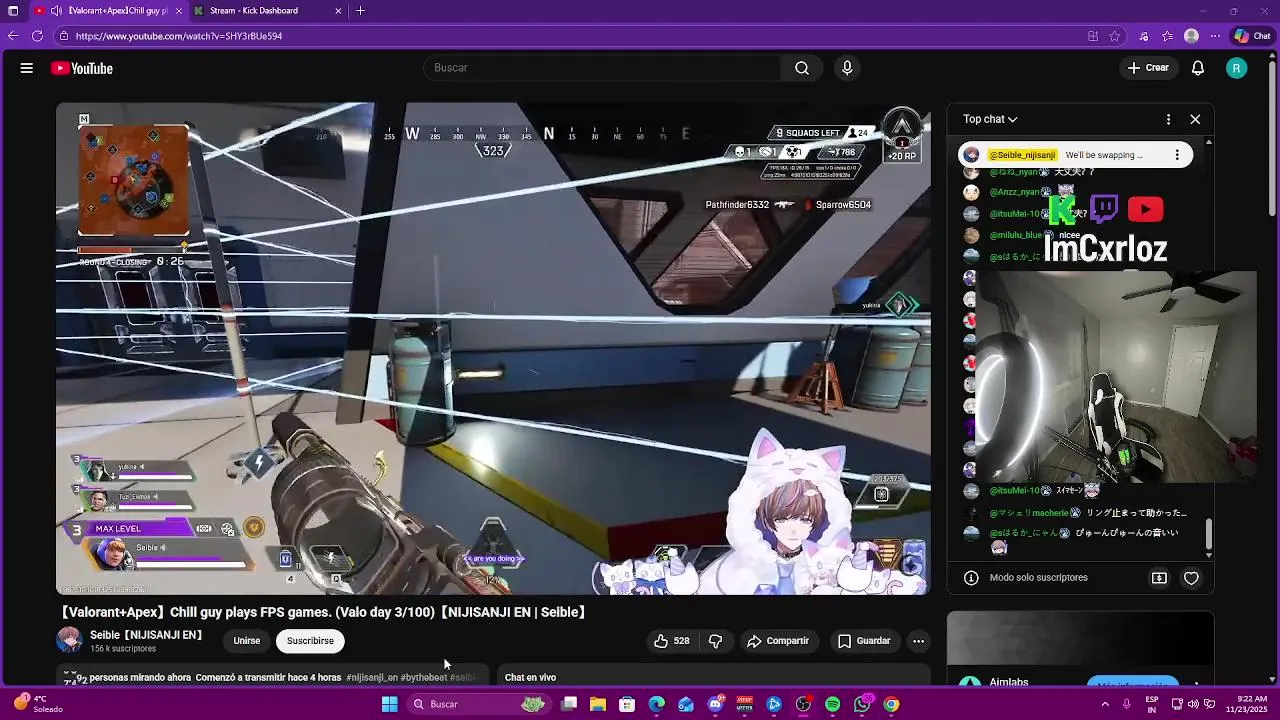1280x720 pixels.
Task: Open Discord from taskbar
Action: (x=715, y=705)
